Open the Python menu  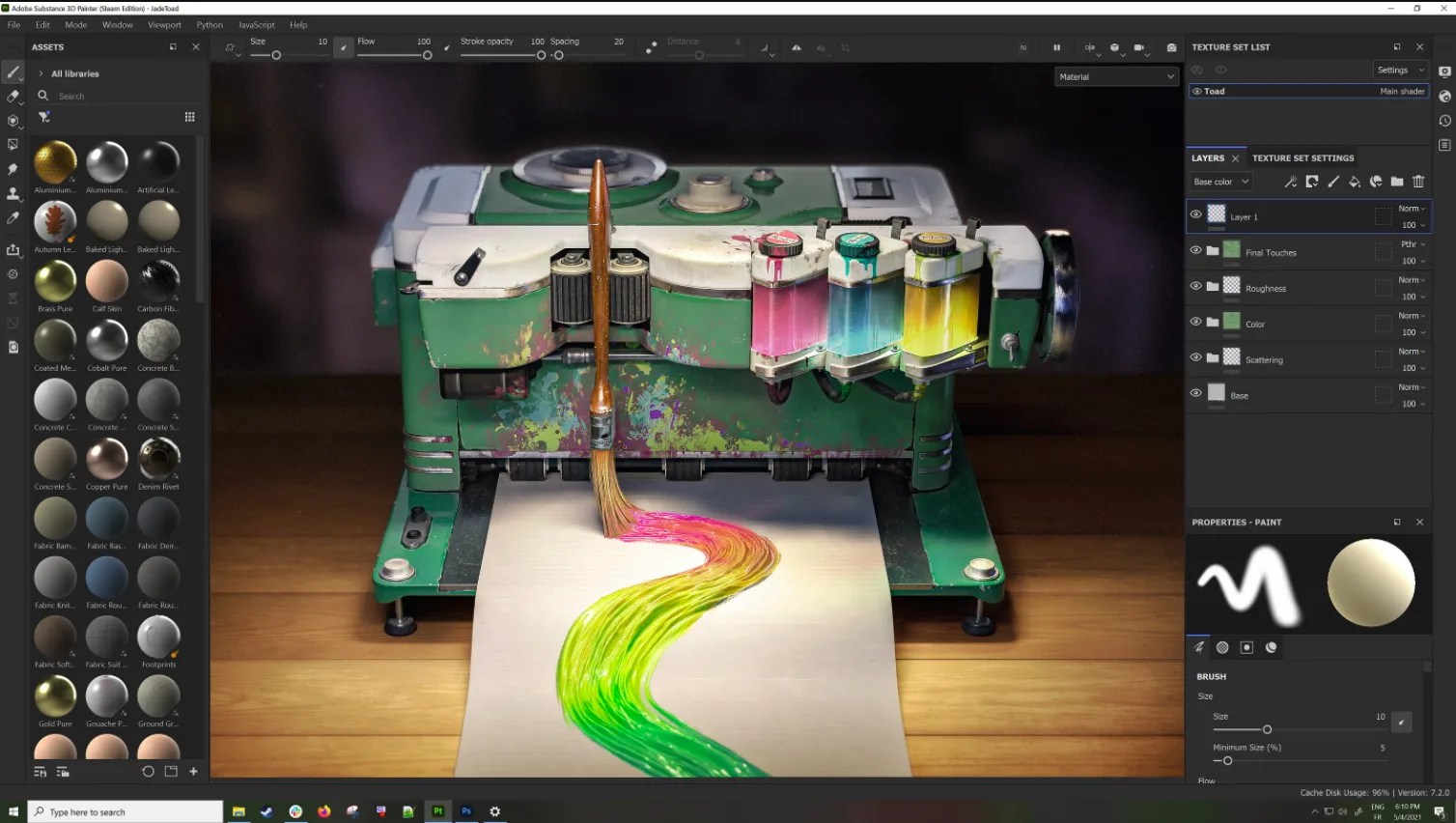(210, 24)
